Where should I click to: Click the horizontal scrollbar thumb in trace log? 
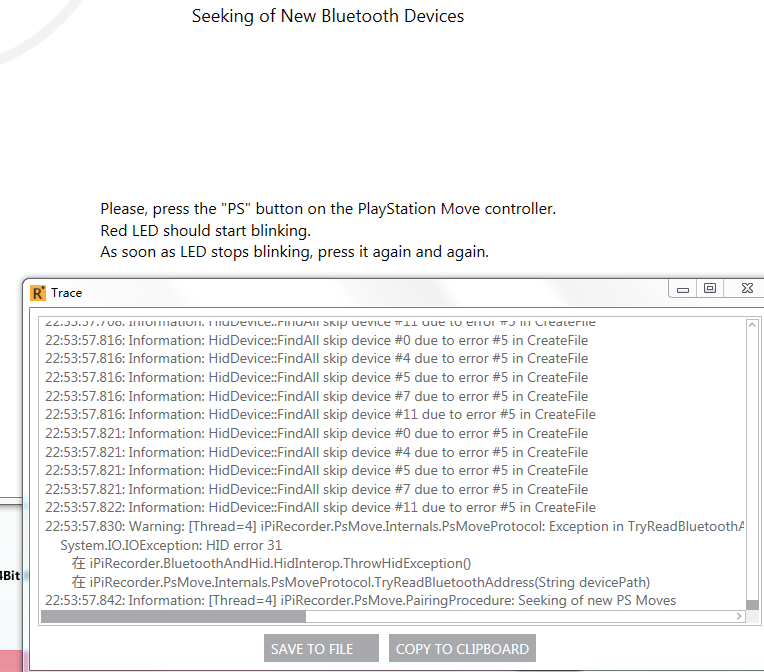pyautogui.click(x=173, y=616)
